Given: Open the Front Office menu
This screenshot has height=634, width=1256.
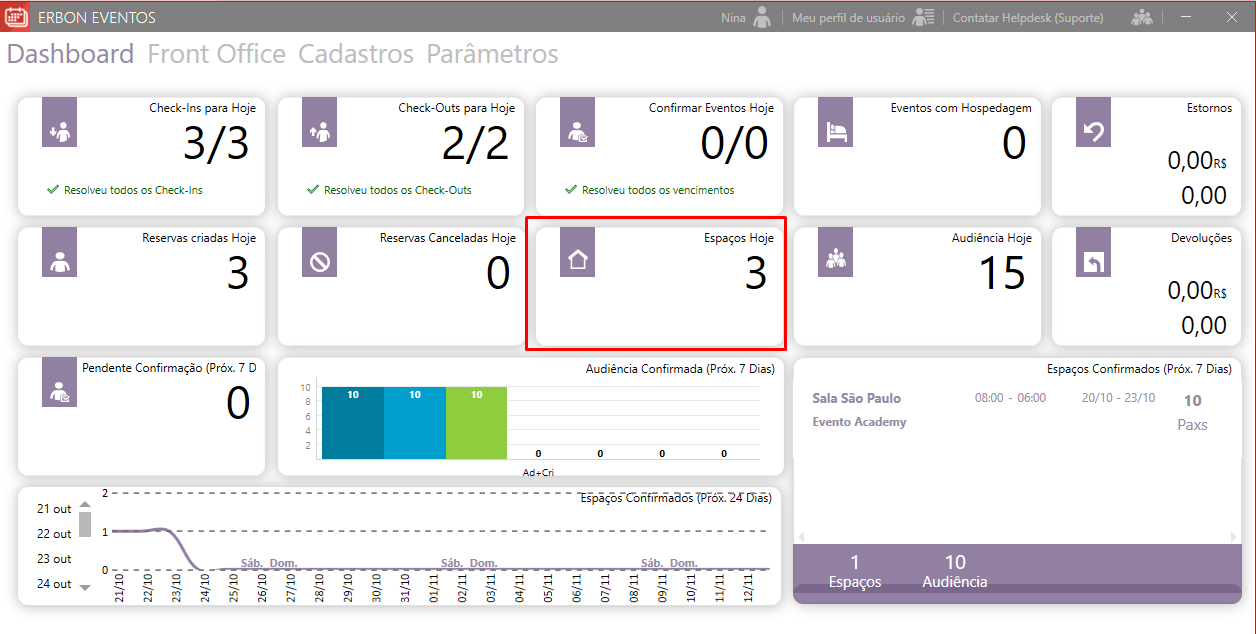Looking at the screenshot, I should click(x=216, y=54).
